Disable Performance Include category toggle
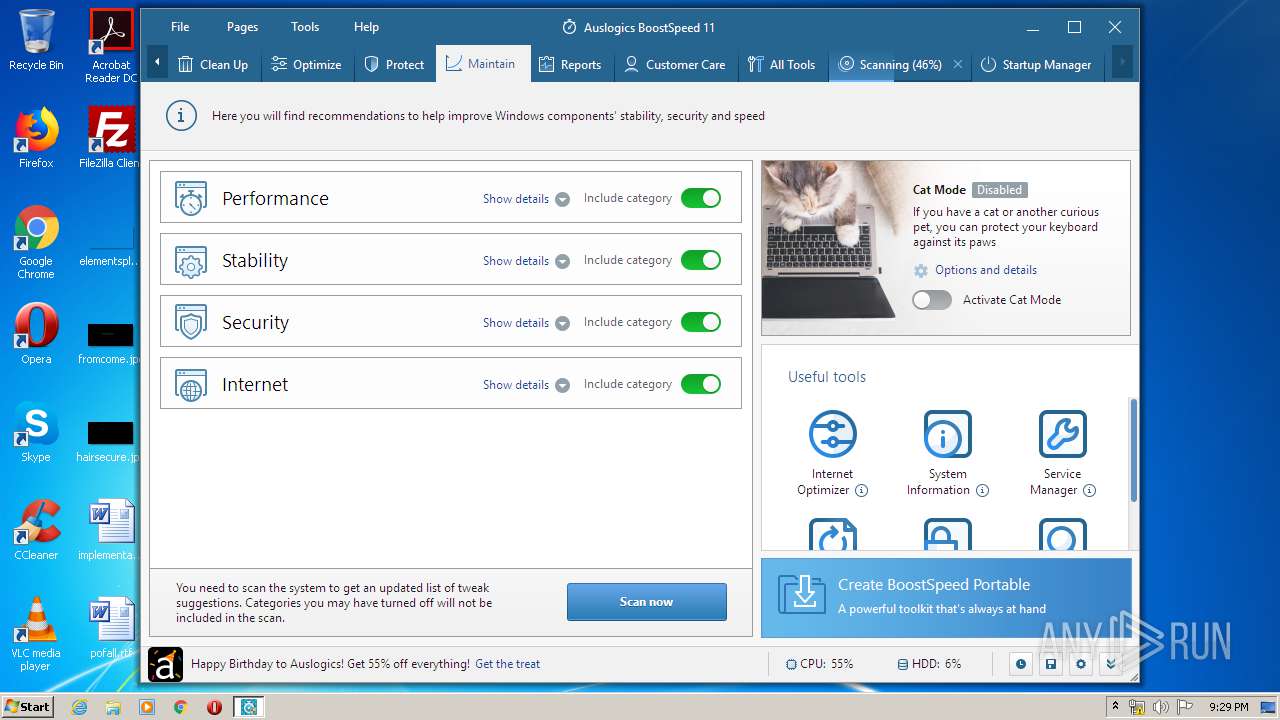This screenshot has width=1280, height=720. tap(701, 198)
